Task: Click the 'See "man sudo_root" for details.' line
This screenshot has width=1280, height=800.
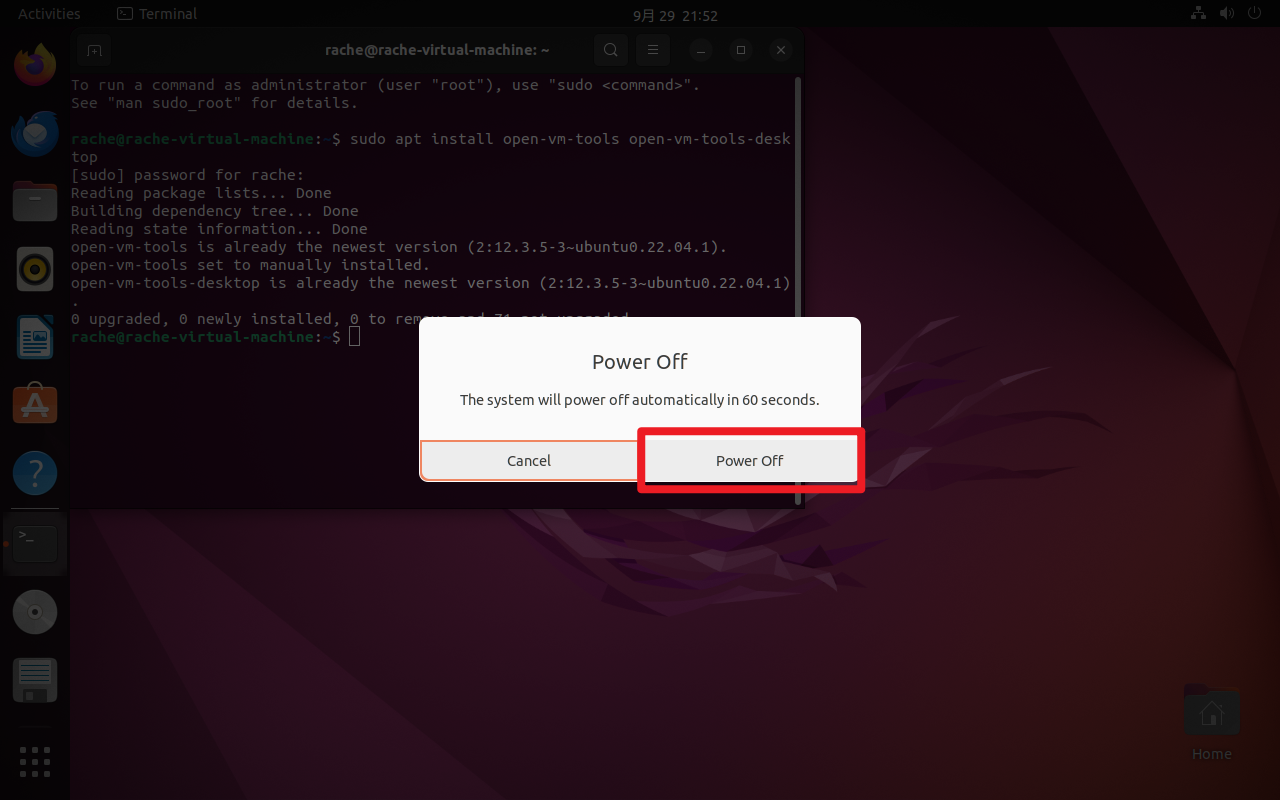Action: (x=214, y=103)
